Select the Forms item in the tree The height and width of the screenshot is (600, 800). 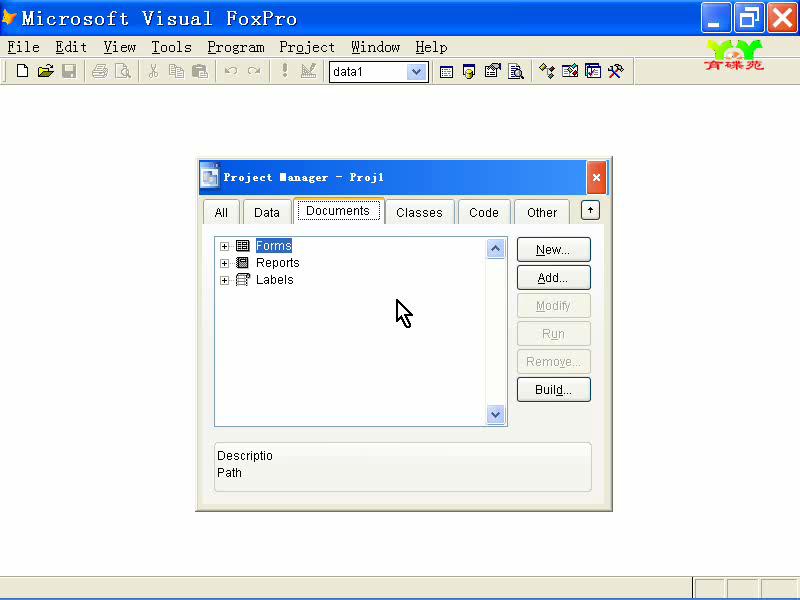[273, 246]
